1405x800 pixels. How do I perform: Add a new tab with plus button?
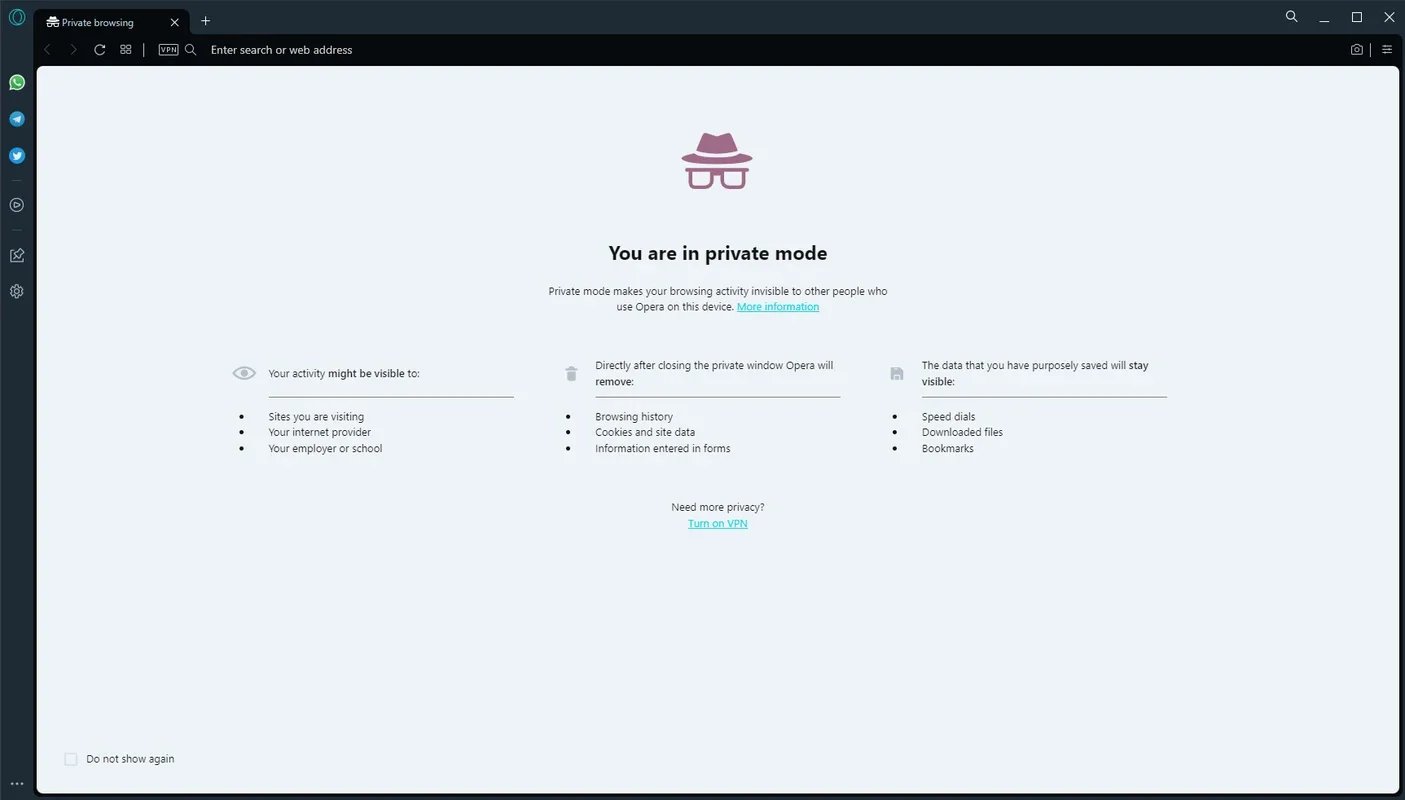click(x=206, y=21)
